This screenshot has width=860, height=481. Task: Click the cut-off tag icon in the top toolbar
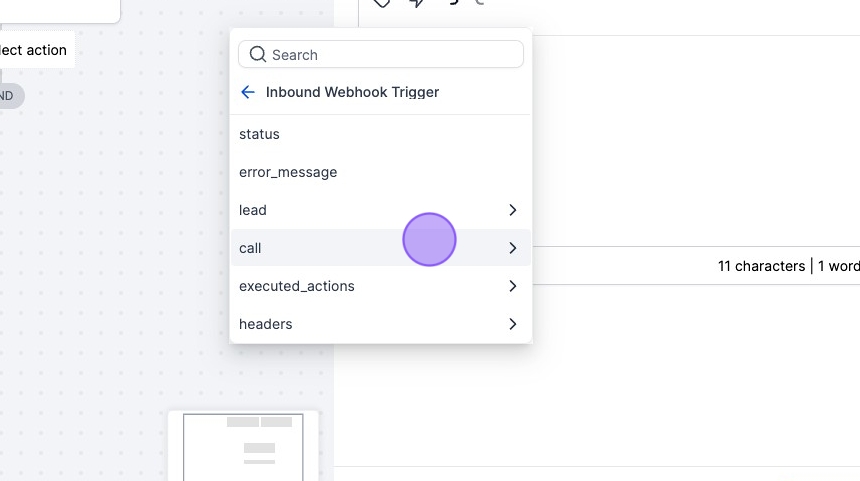tap(381, 3)
